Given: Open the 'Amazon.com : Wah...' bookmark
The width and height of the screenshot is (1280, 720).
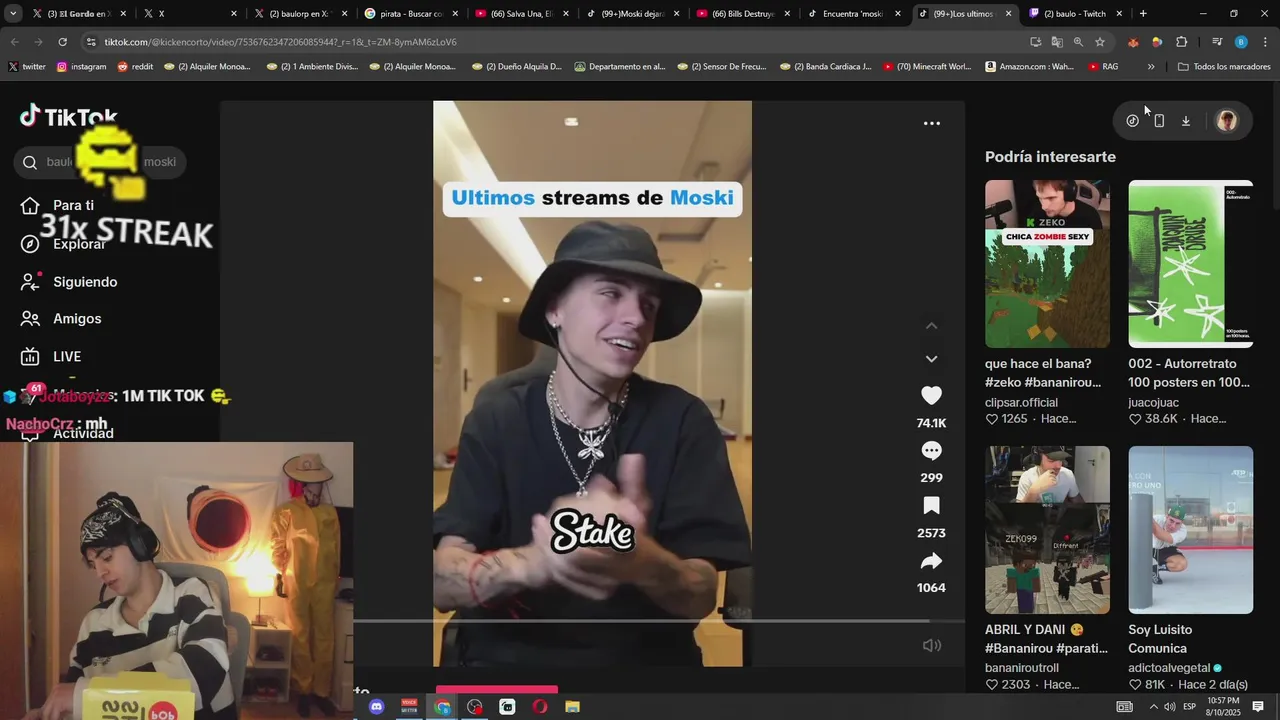Looking at the screenshot, I should click(1029, 67).
